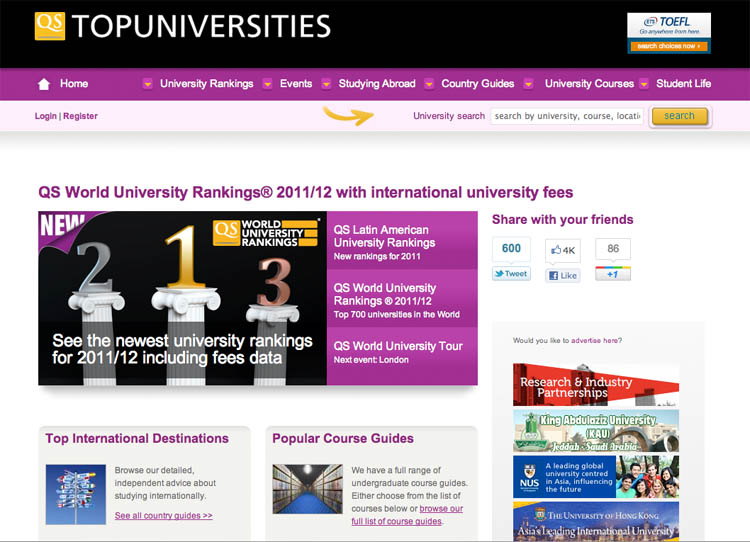
Task: Open the Country Guides menu
Action: click(x=477, y=84)
